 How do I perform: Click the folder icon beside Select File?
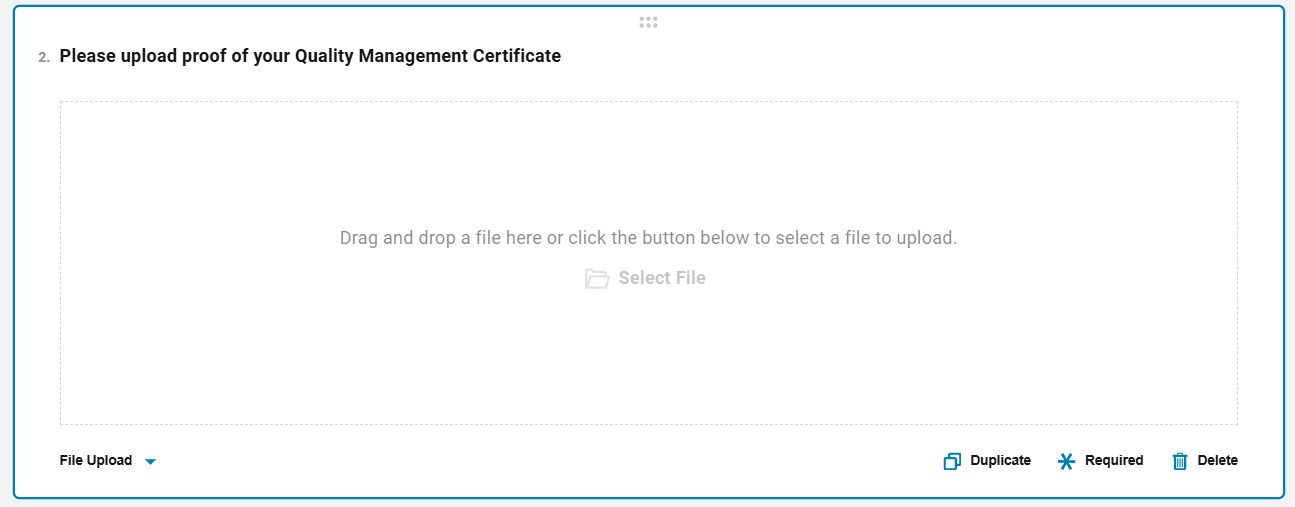(597, 279)
